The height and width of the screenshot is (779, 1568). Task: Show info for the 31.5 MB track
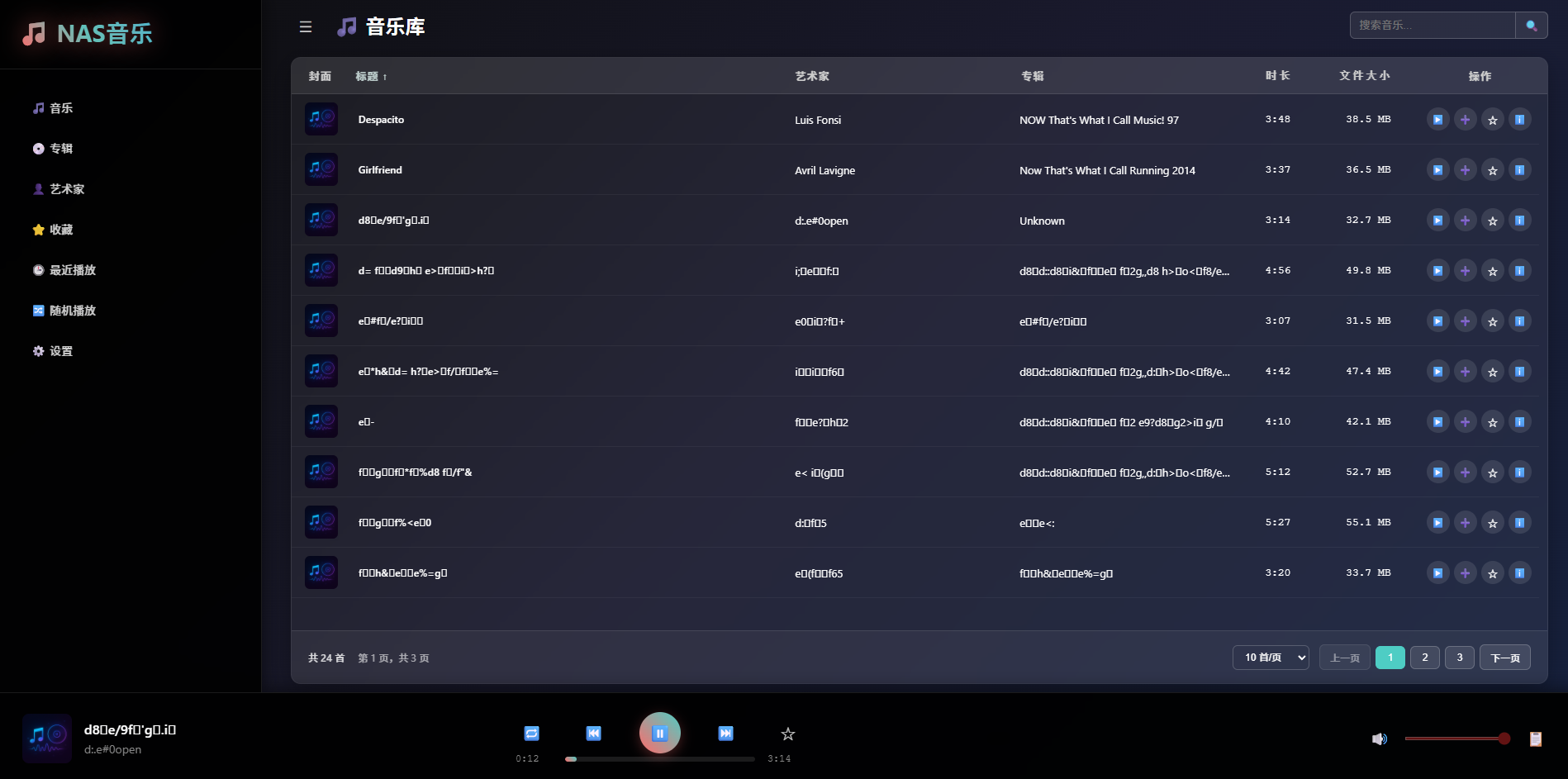[x=1519, y=321]
